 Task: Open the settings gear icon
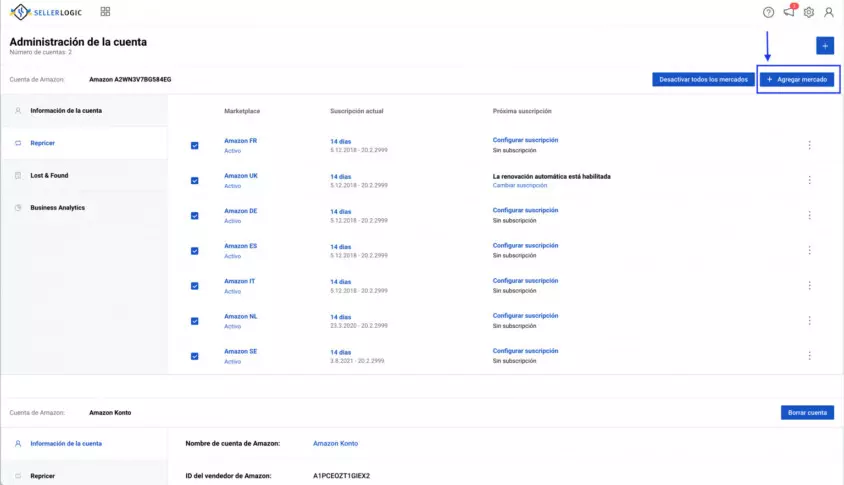pos(808,12)
